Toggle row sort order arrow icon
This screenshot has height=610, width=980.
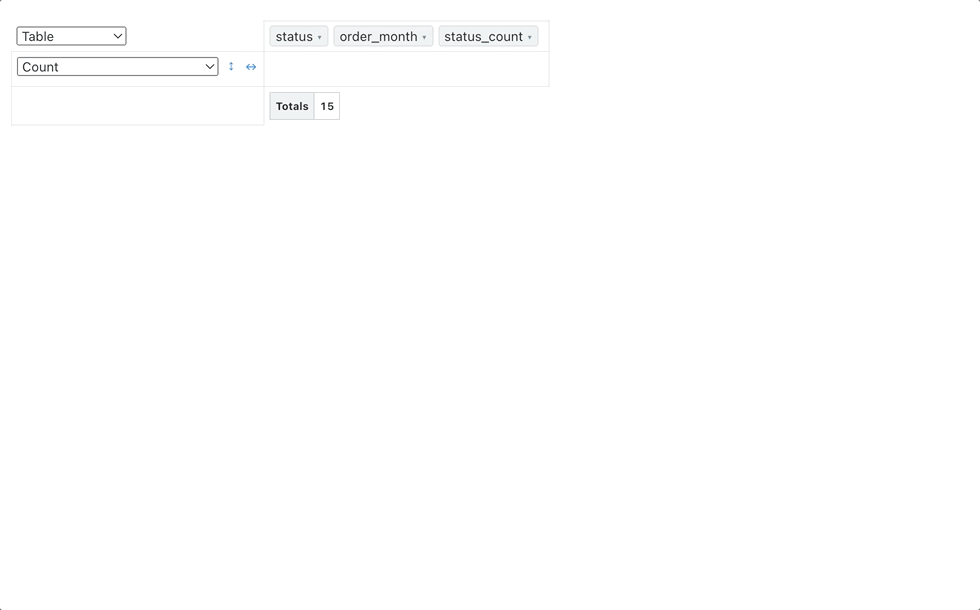tap(231, 66)
